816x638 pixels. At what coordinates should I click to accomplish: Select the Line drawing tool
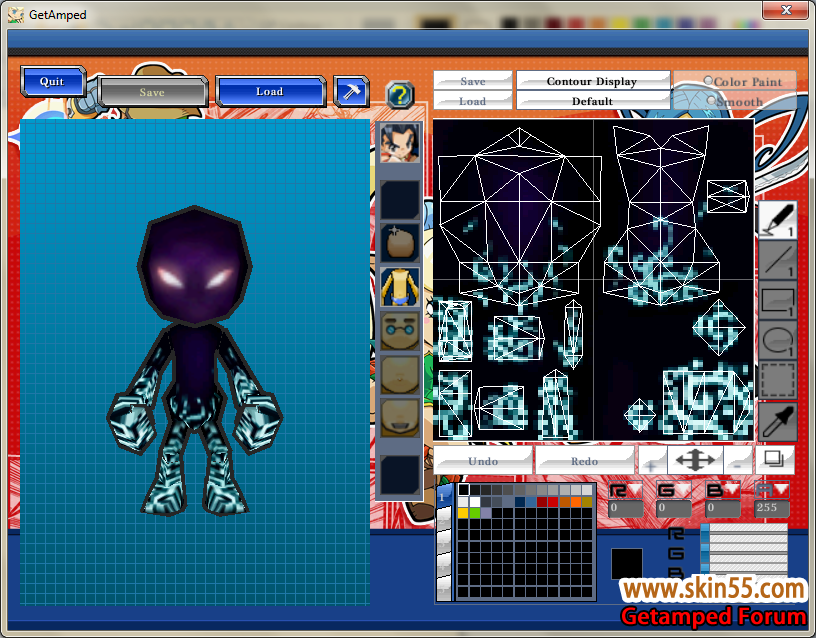coord(777,260)
